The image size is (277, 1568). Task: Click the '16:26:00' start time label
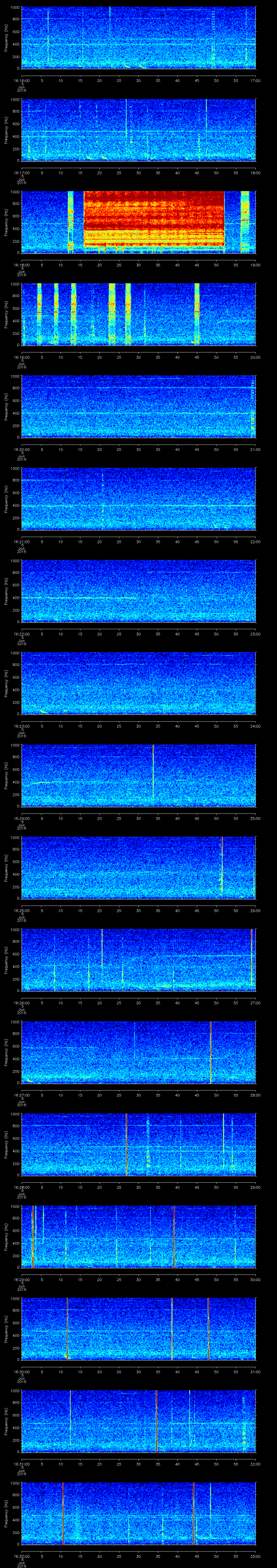(21, 1003)
